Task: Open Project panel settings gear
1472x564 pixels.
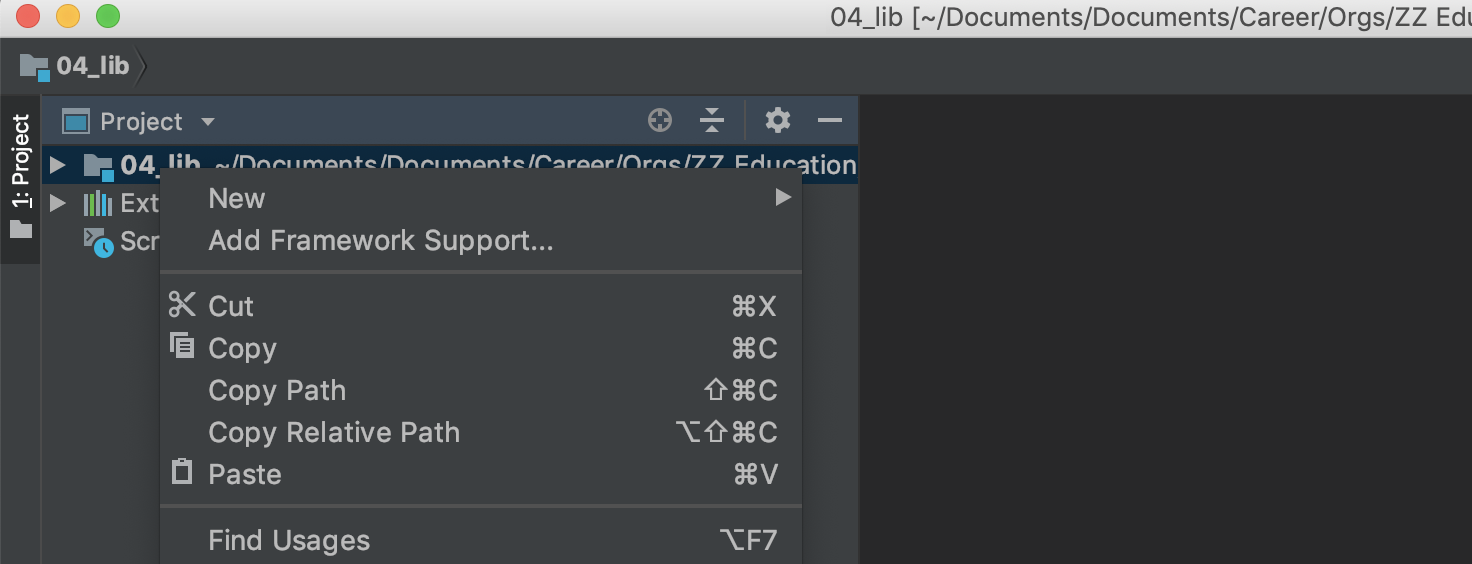Action: (778, 121)
